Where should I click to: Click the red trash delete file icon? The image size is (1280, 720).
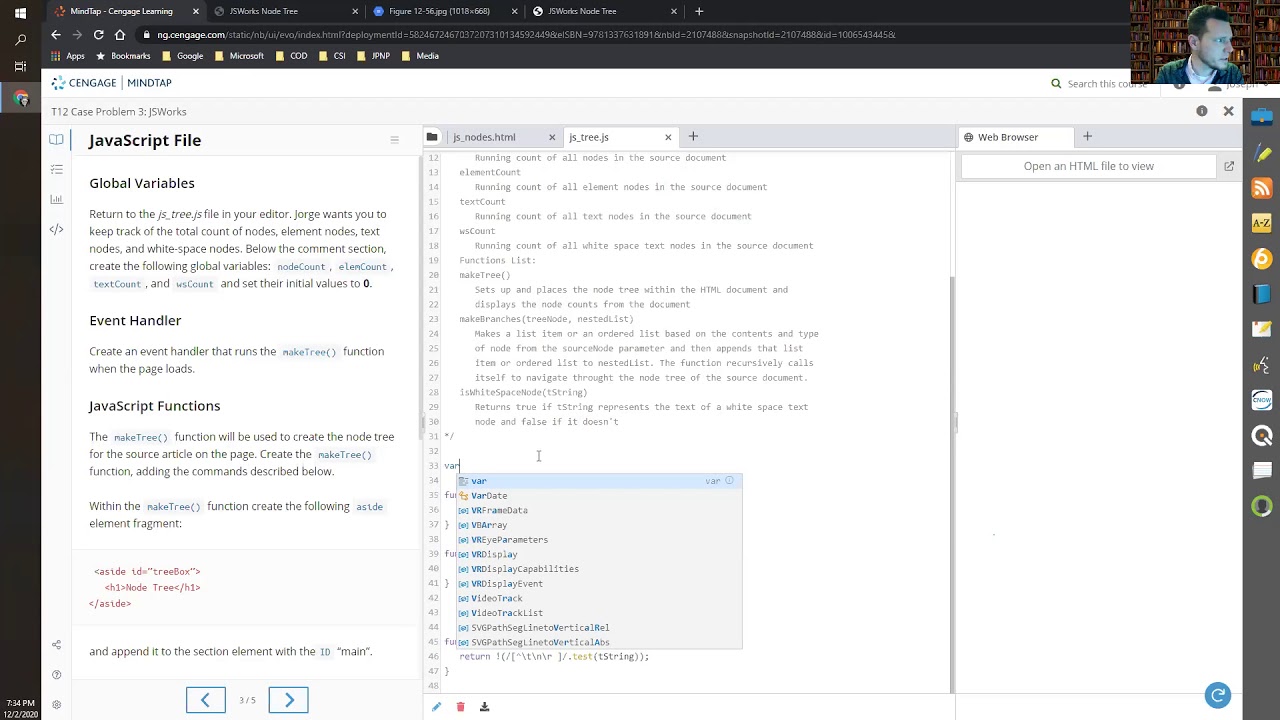[460, 707]
